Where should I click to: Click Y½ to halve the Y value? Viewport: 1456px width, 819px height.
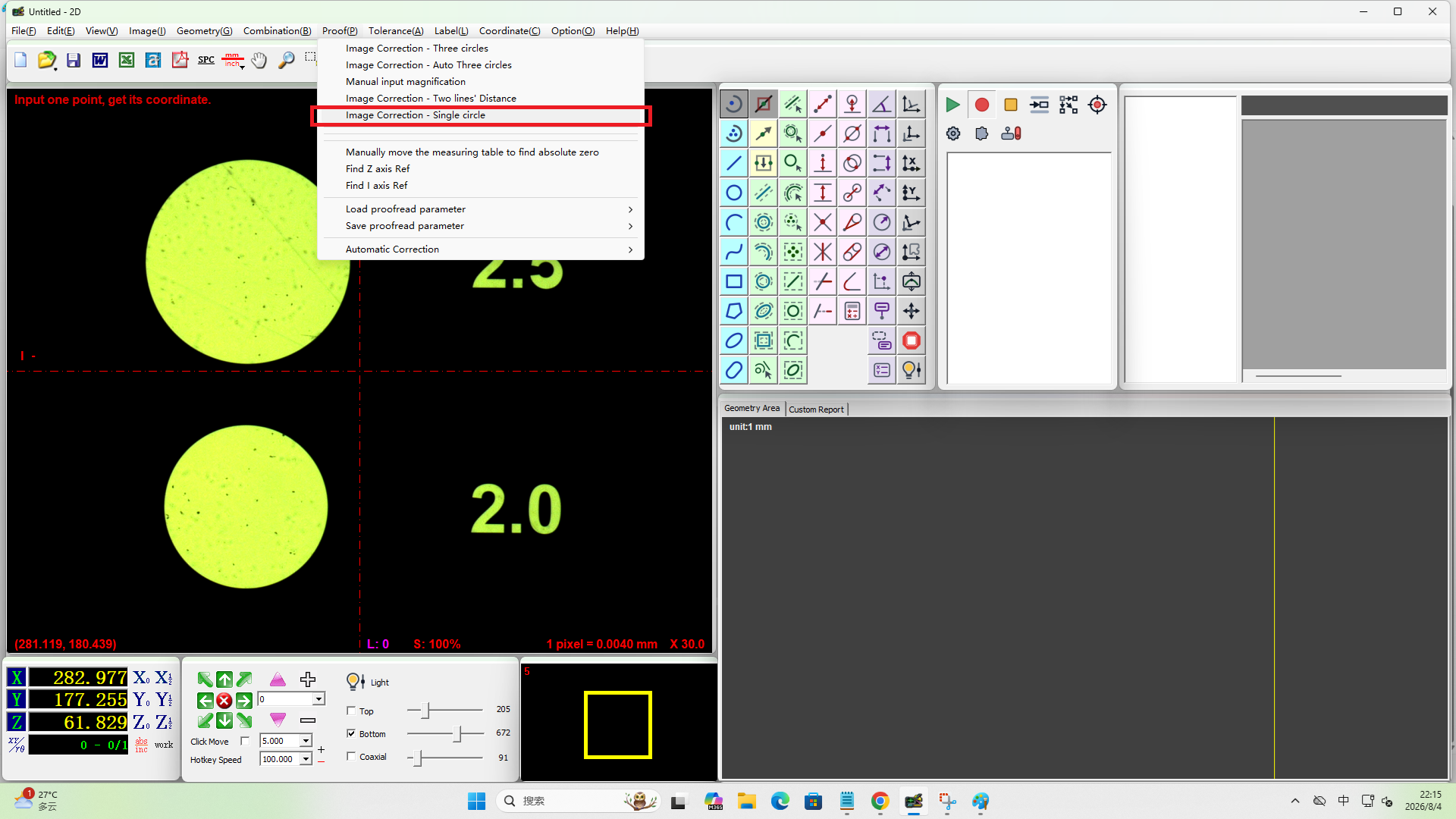click(x=164, y=699)
